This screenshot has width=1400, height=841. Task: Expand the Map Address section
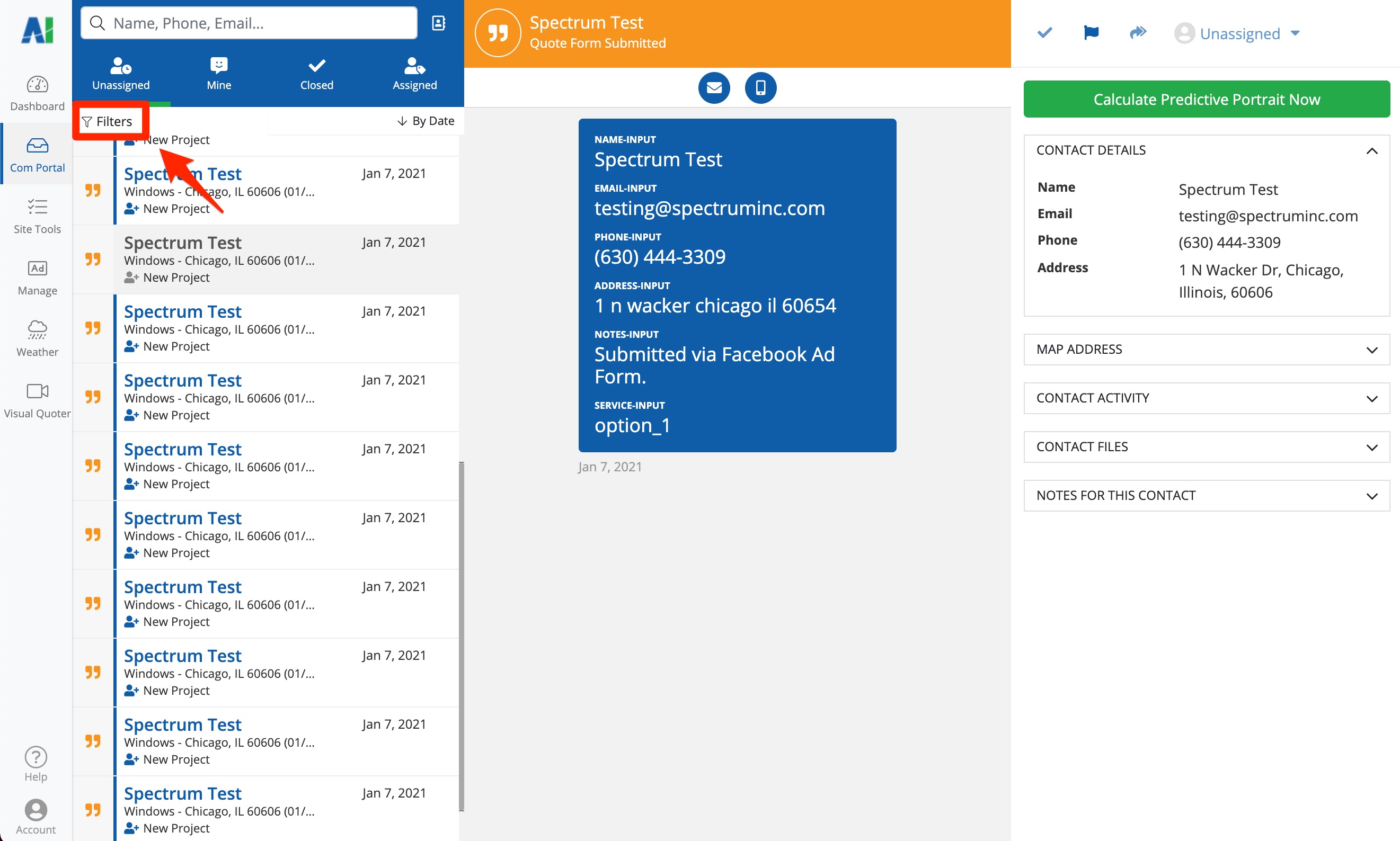pyautogui.click(x=1206, y=350)
